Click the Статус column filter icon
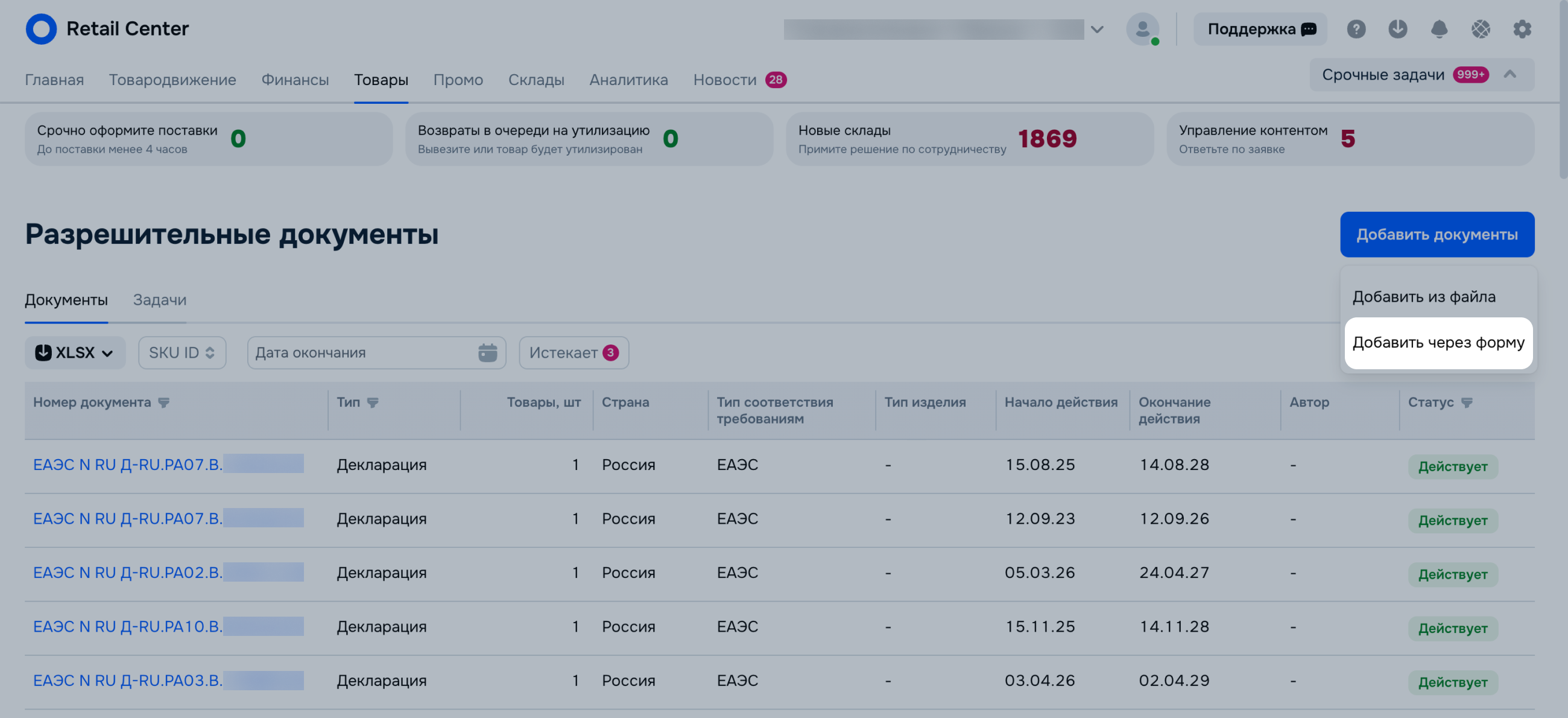1568x718 pixels. (1466, 402)
